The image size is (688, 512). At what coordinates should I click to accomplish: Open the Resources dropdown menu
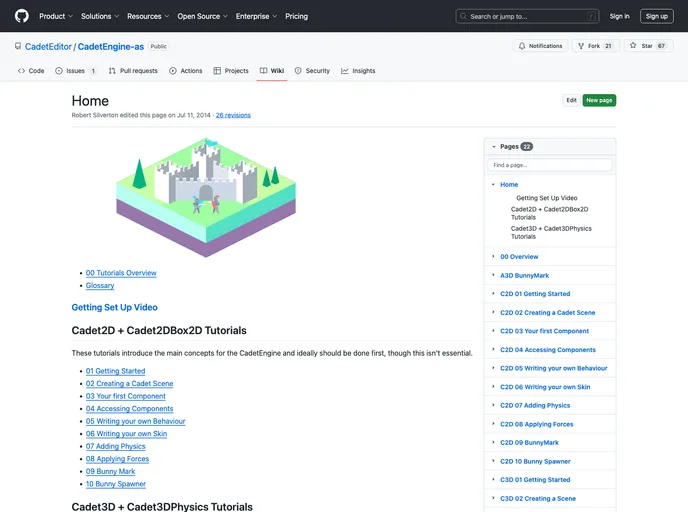pos(148,16)
